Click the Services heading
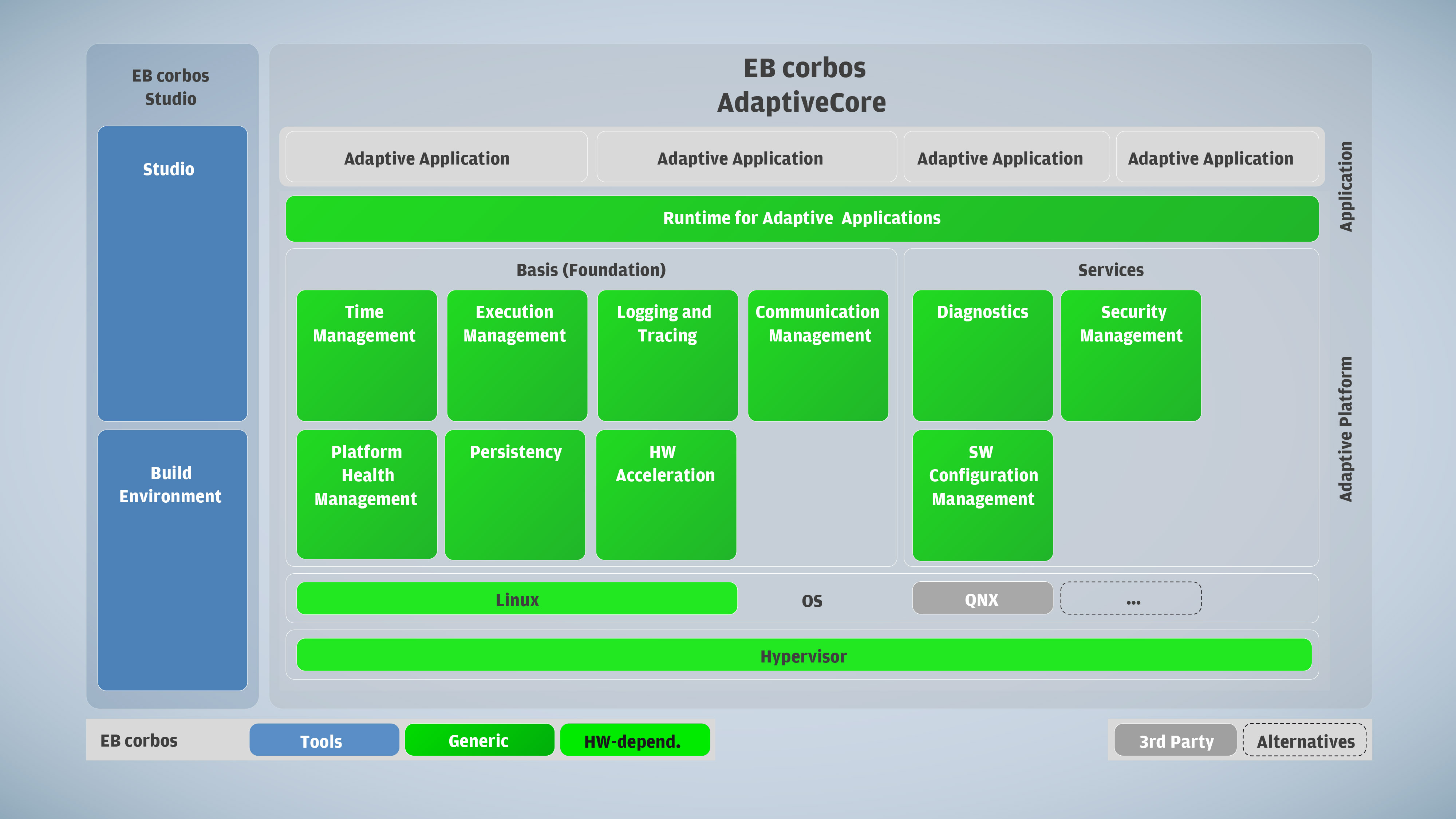This screenshot has width=1456, height=819. coord(1110,270)
